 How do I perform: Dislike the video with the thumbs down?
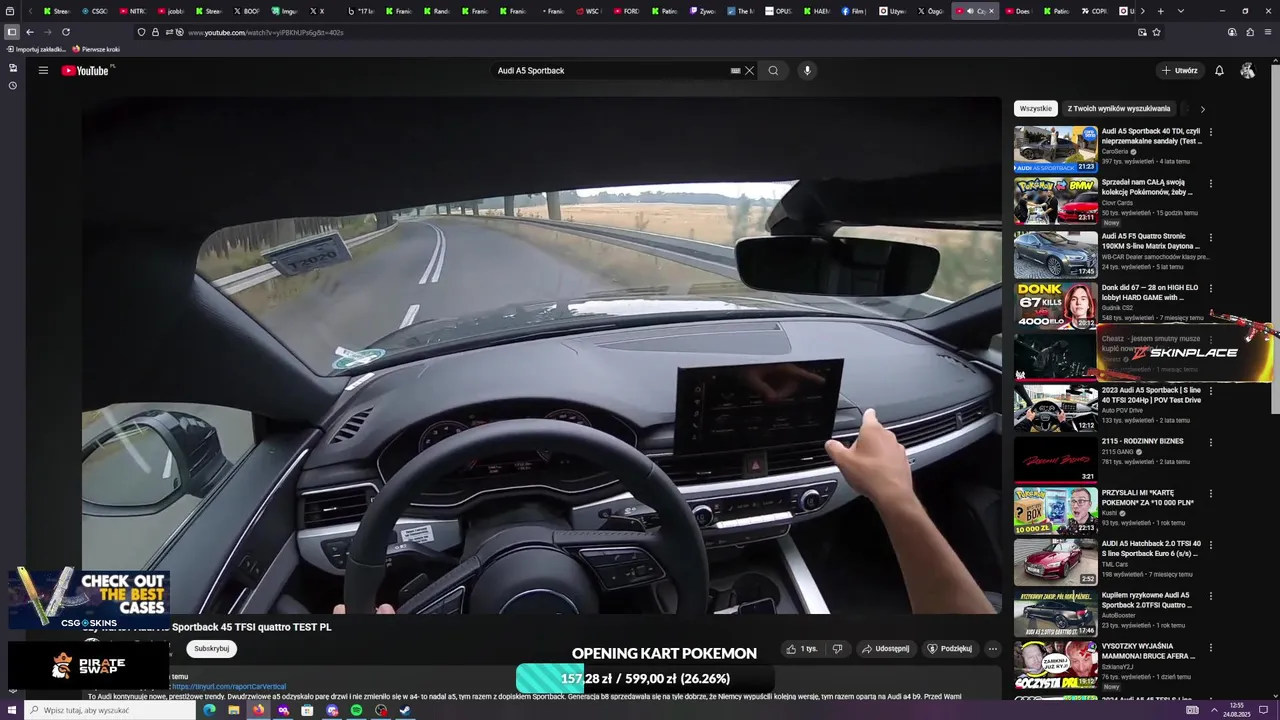point(837,649)
